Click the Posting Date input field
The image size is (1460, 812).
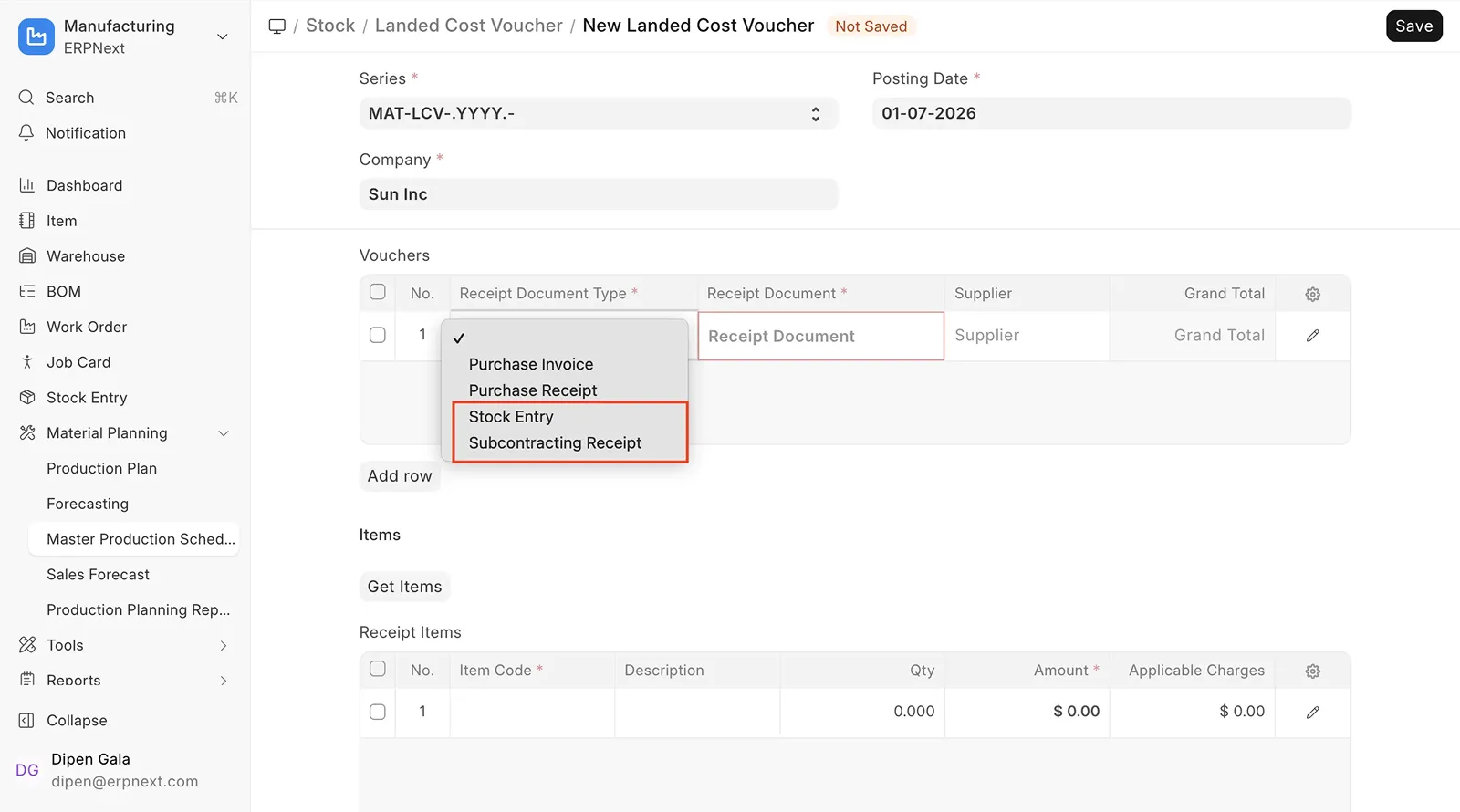coord(1111,114)
